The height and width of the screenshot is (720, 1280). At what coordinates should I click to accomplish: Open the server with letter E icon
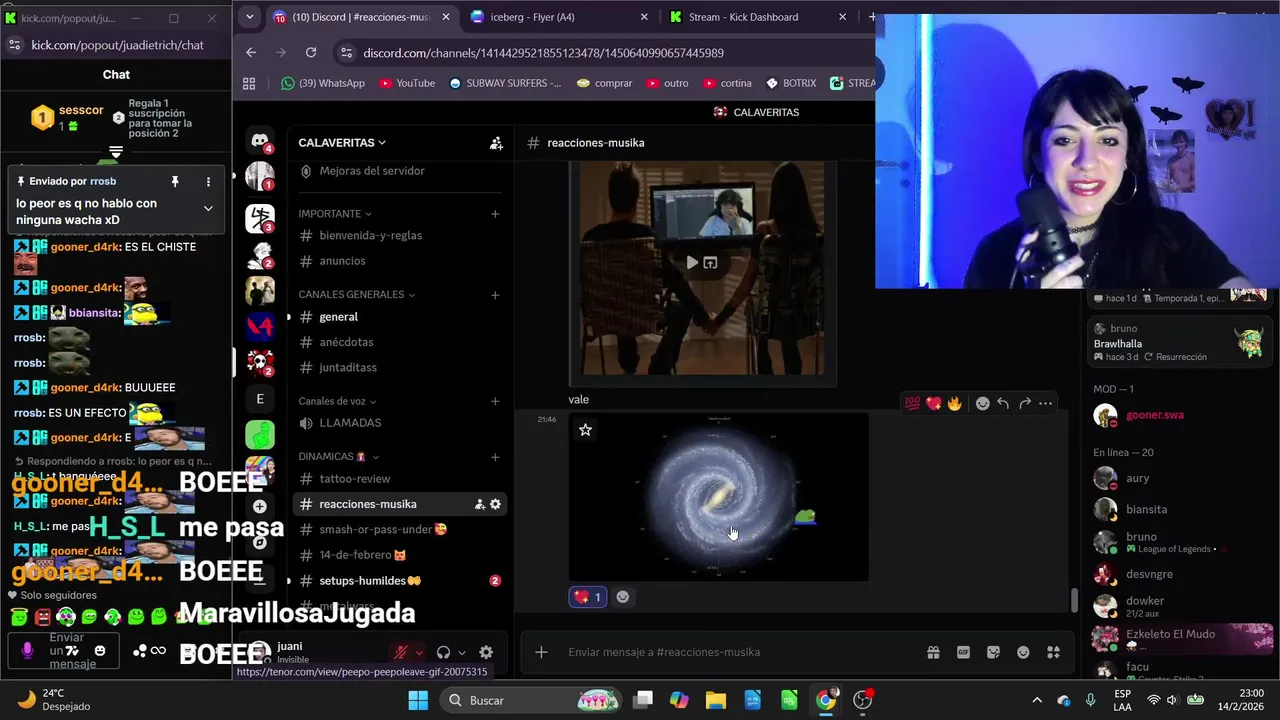(260, 398)
